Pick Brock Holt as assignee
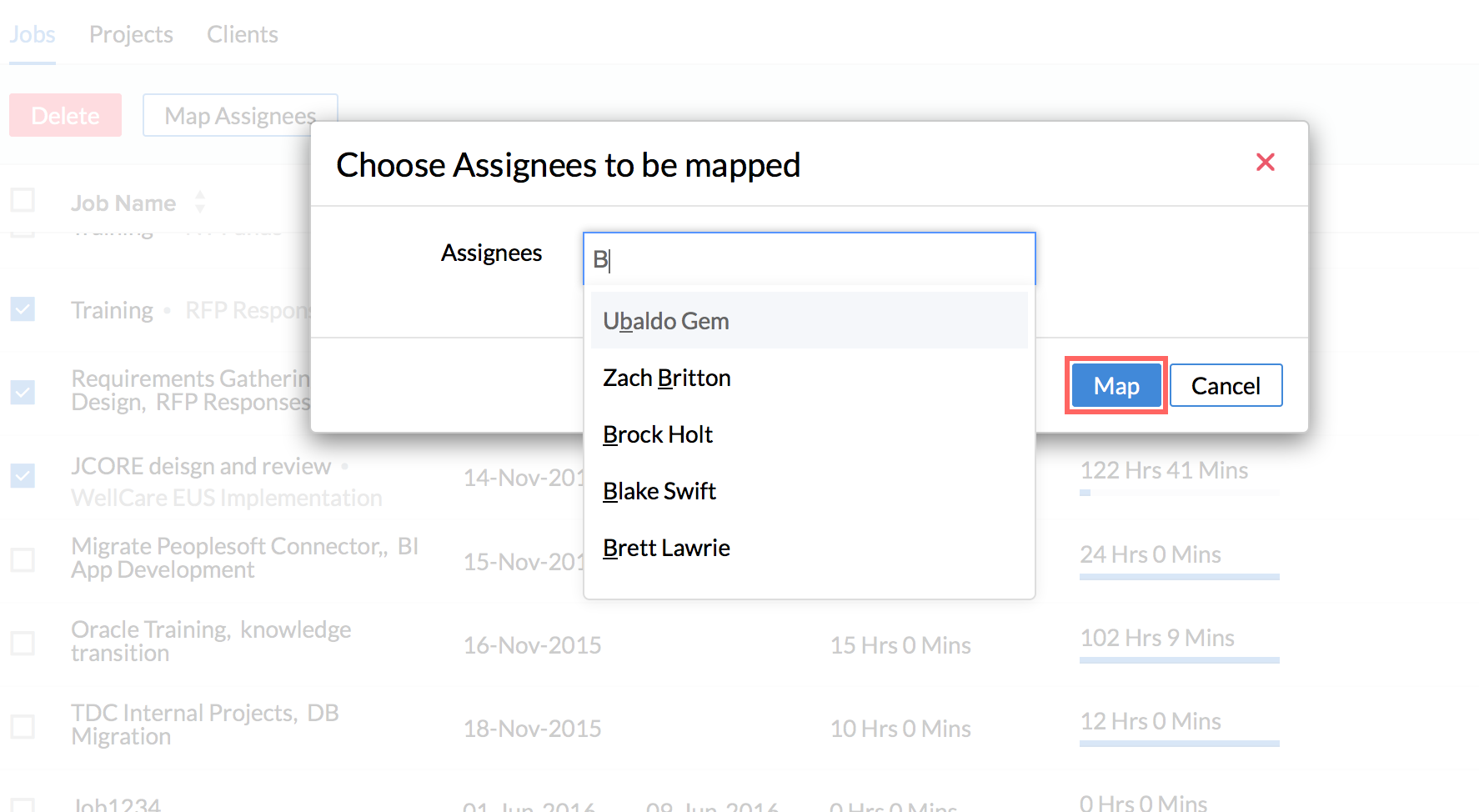Image resolution: width=1479 pixels, height=812 pixels. tap(657, 434)
